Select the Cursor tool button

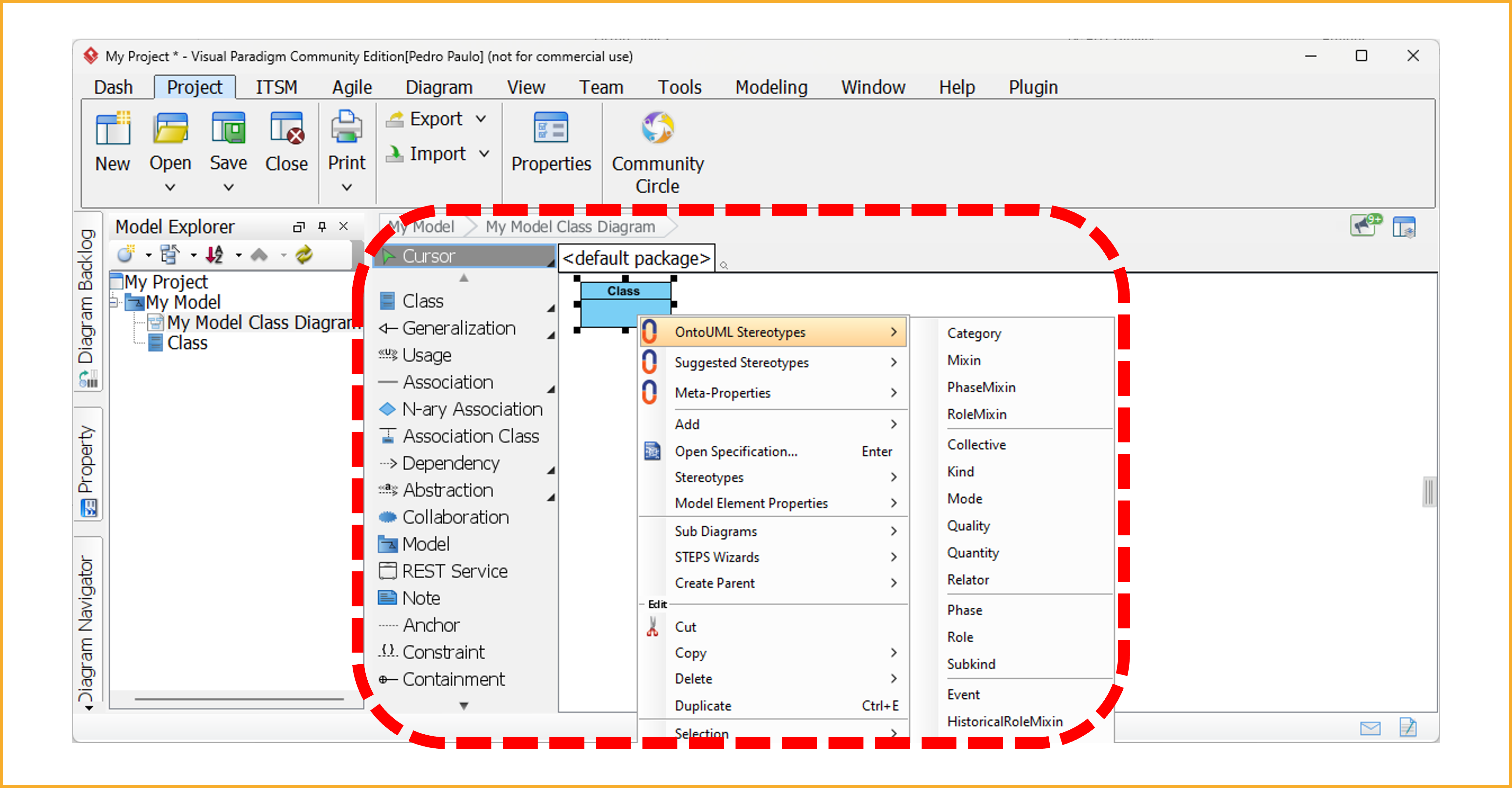point(464,256)
